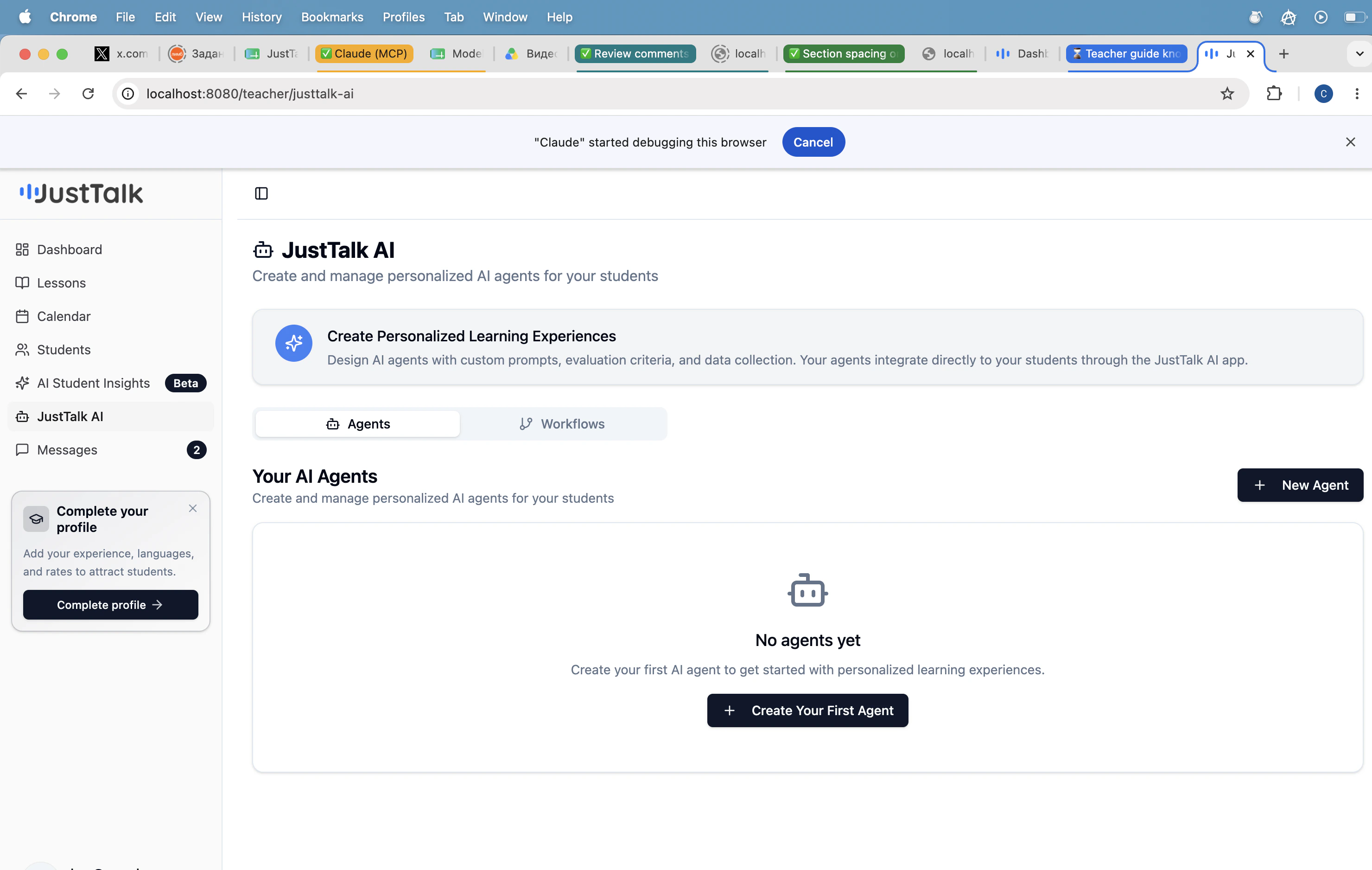This screenshot has height=870, width=1372.
Task: Open the Edit menu
Action: coord(165,17)
